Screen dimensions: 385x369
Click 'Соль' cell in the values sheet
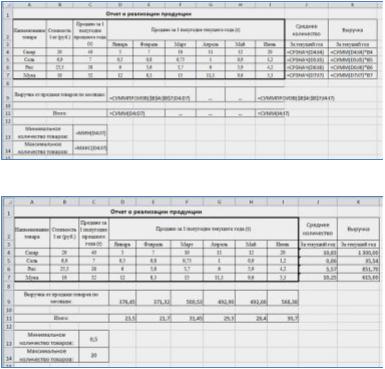(32, 261)
